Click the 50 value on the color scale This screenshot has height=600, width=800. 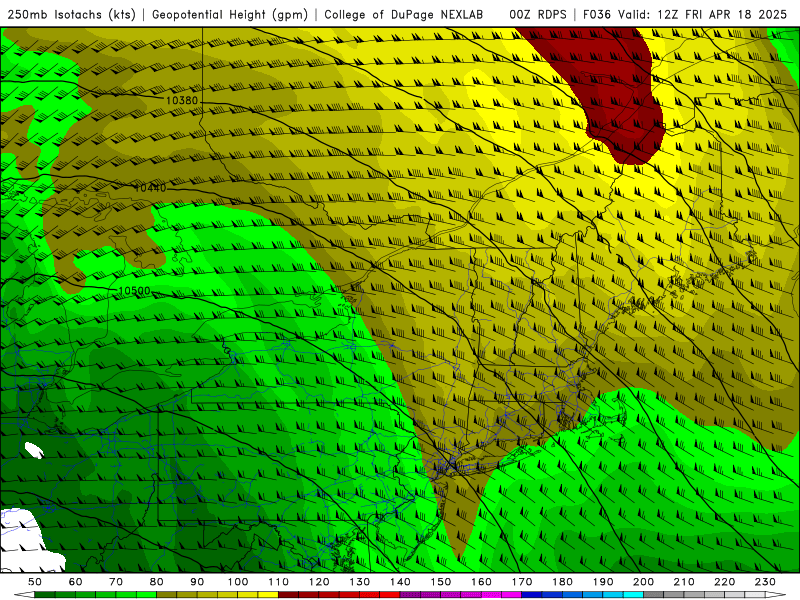pyautogui.click(x=34, y=582)
